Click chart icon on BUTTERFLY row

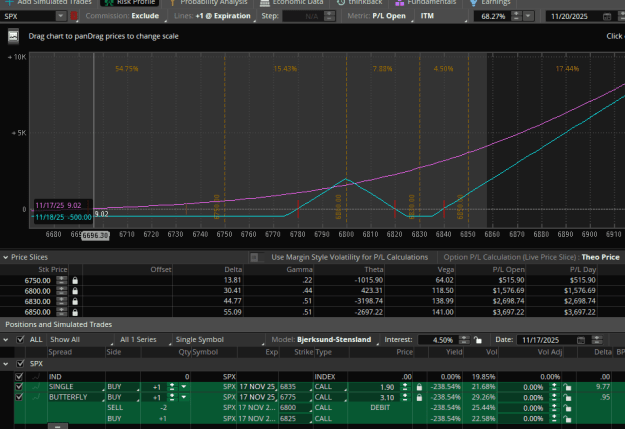coord(36,397)
